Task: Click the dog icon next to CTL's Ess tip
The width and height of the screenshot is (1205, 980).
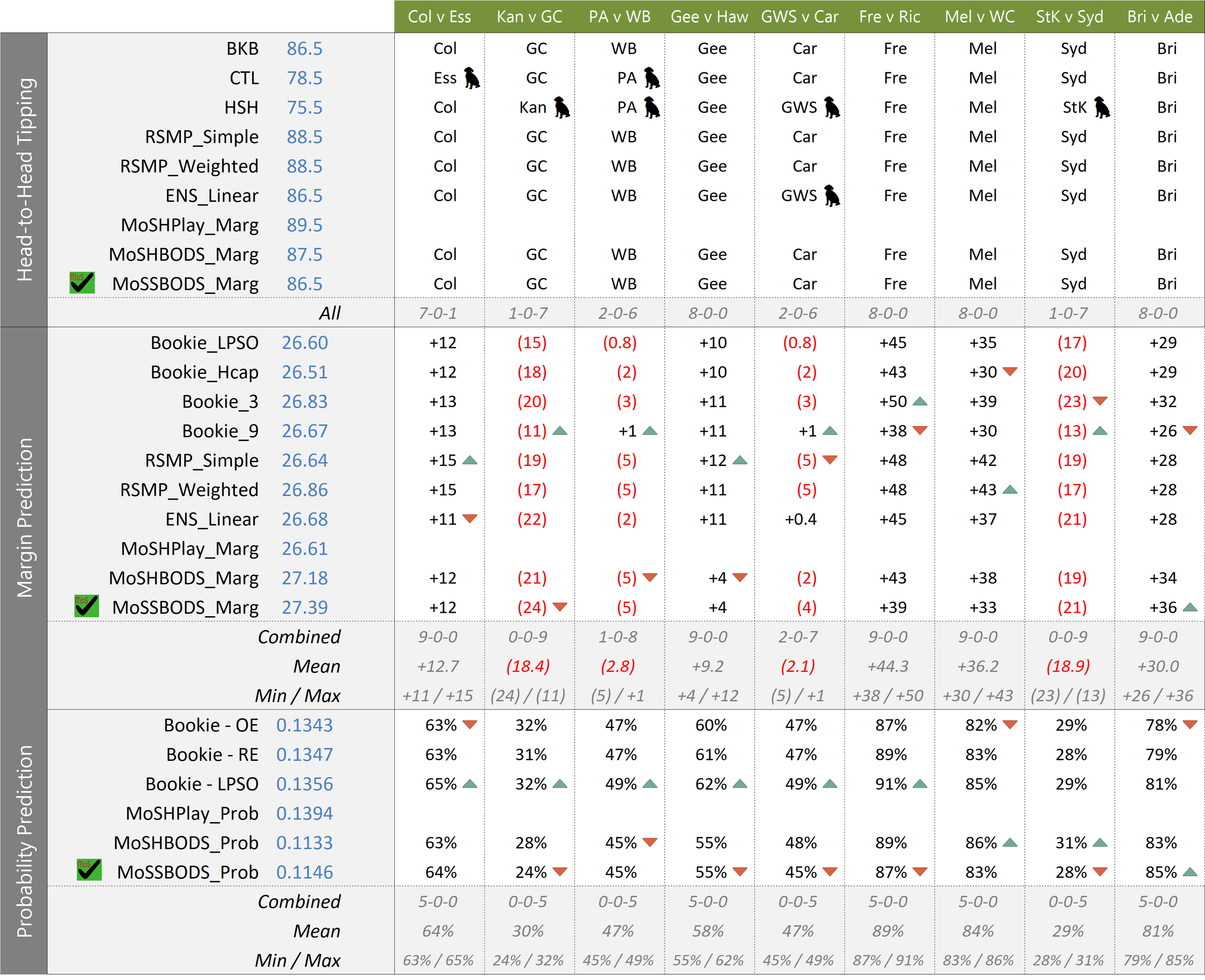Action: 471,78
